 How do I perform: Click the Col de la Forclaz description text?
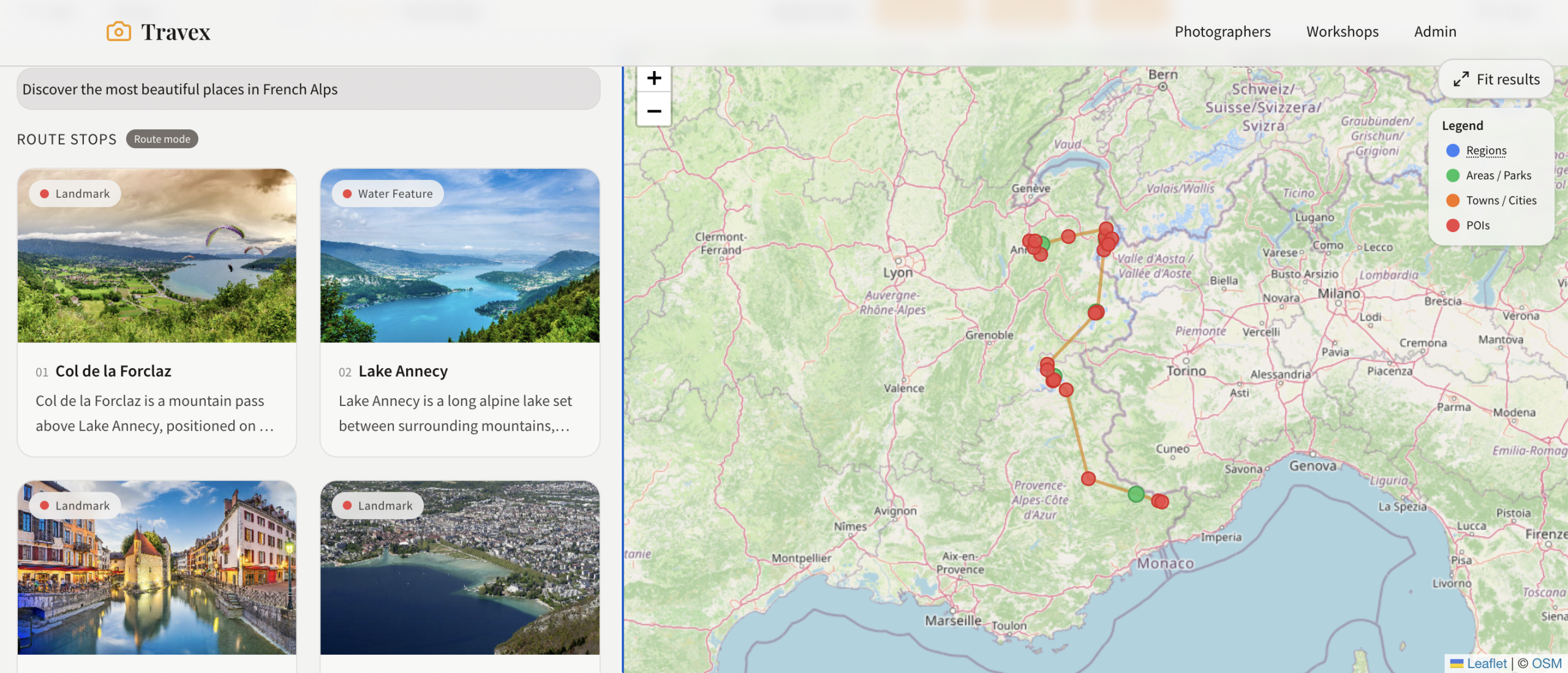point(155,413)
